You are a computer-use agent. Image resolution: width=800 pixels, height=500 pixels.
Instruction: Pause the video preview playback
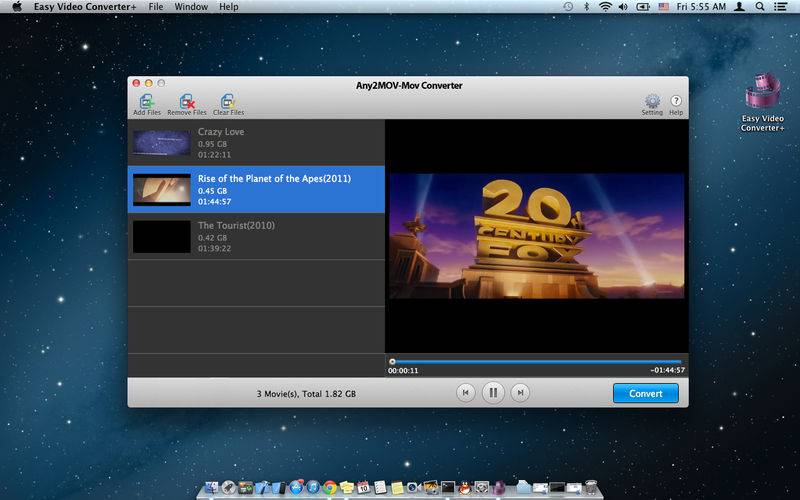coord(492,393)
